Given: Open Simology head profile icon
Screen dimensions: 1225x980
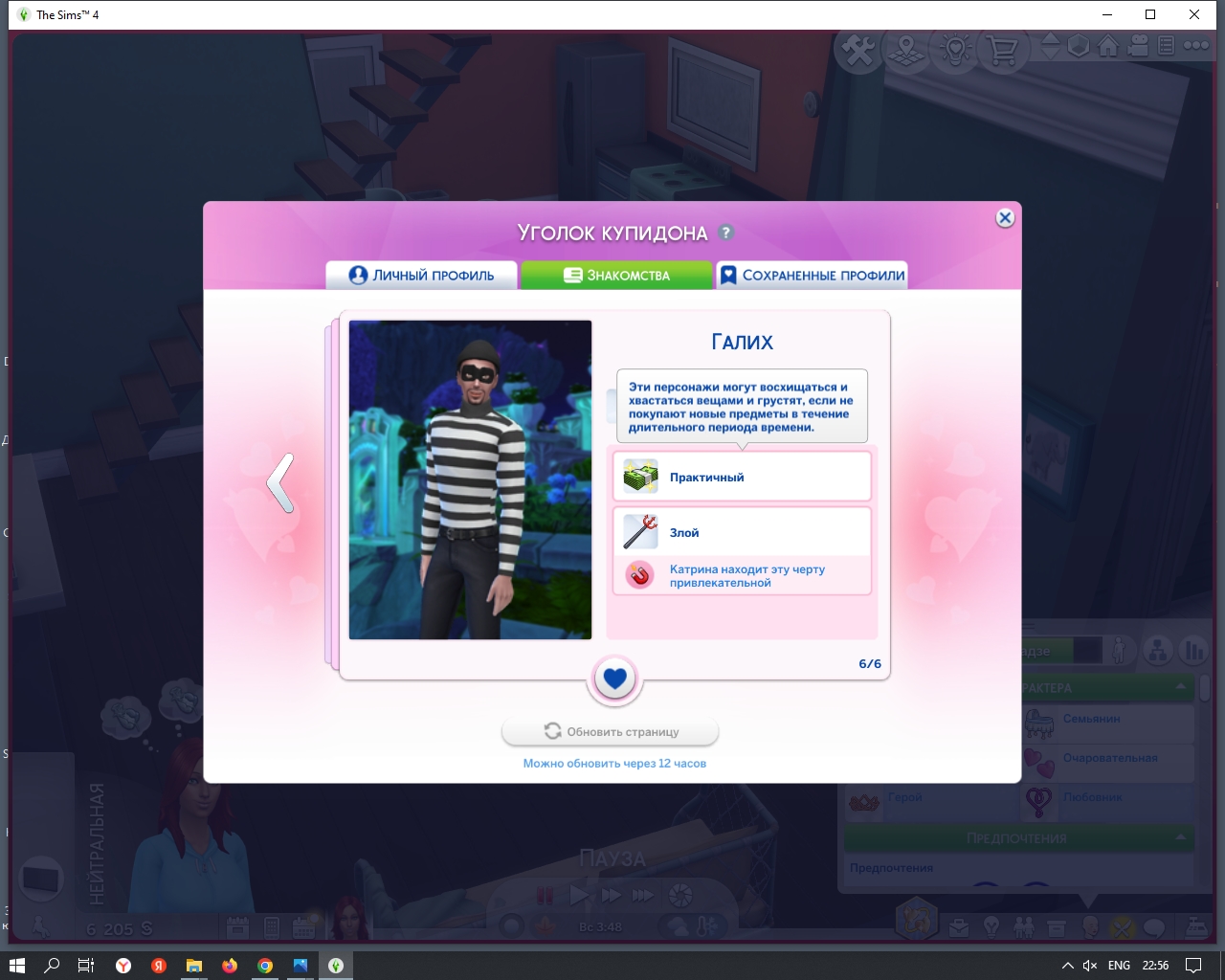Looking at the screenshot, I should pos(1089,927).
